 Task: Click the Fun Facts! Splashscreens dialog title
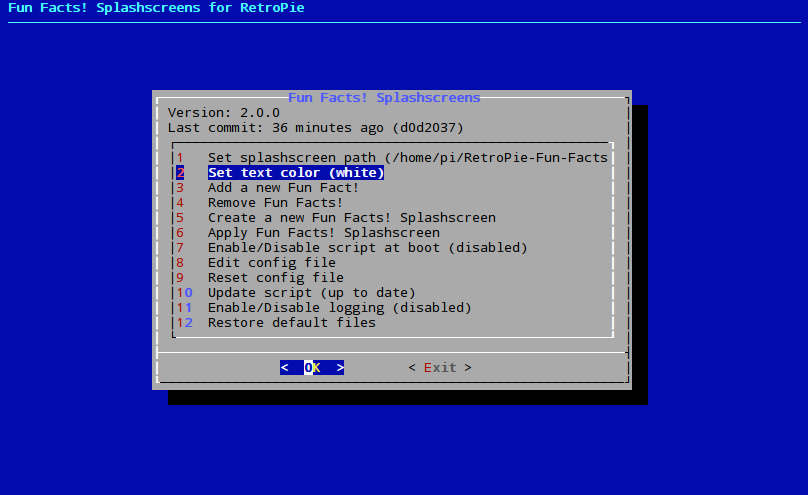384,97
